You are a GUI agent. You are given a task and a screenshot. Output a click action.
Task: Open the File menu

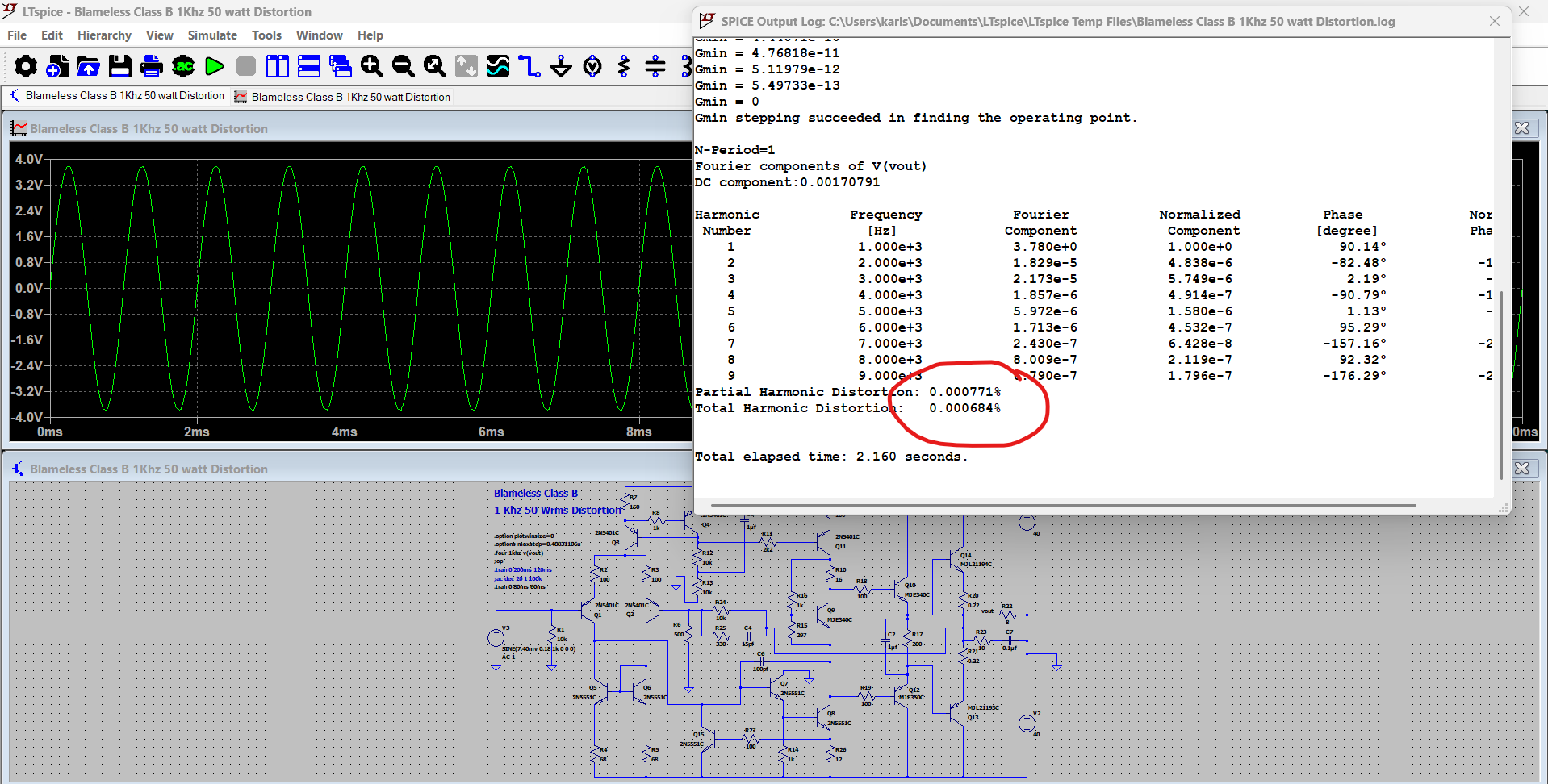click(17, 35)
